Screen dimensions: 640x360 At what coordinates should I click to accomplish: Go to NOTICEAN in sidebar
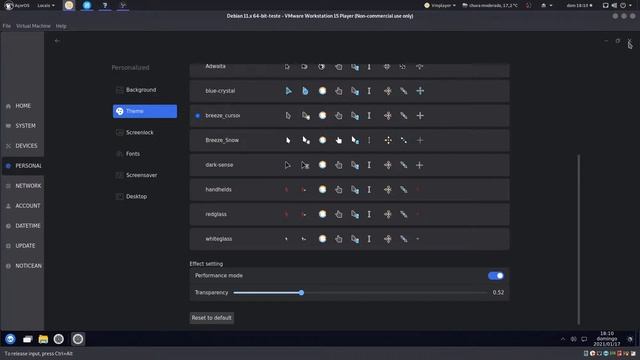pyautogui.click(x=23, y=266)
